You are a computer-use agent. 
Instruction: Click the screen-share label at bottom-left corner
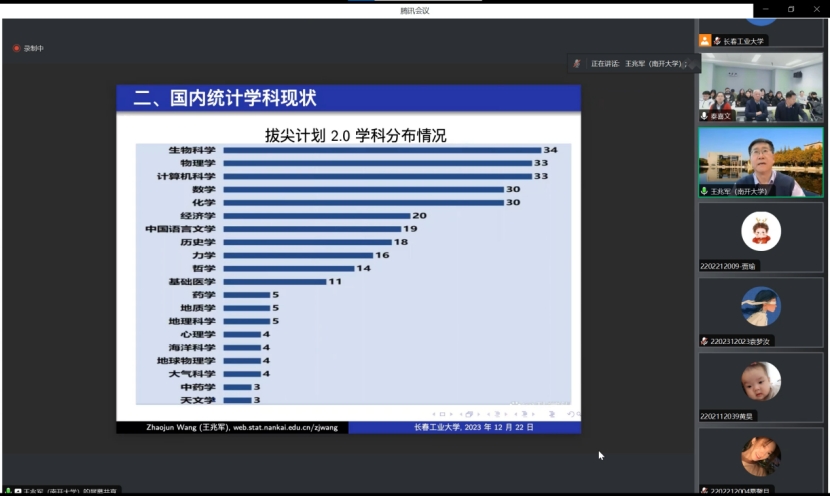(60, 491)
